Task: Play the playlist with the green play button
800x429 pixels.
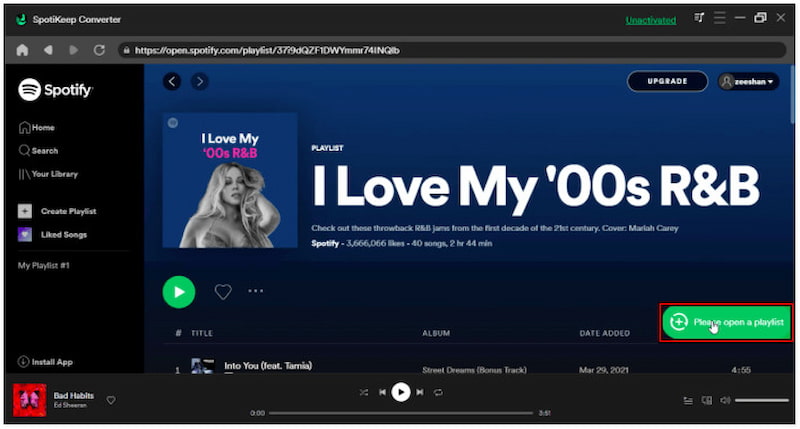Action: click(179, 292)
